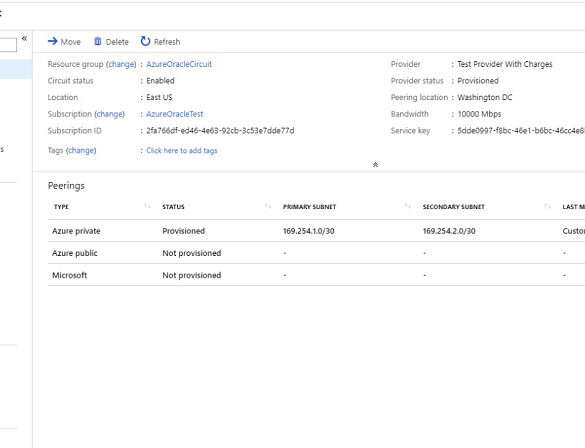Screen dimensions: 585x448
Task: Click the Subscription ID value
Action: (x=220, y=131)
